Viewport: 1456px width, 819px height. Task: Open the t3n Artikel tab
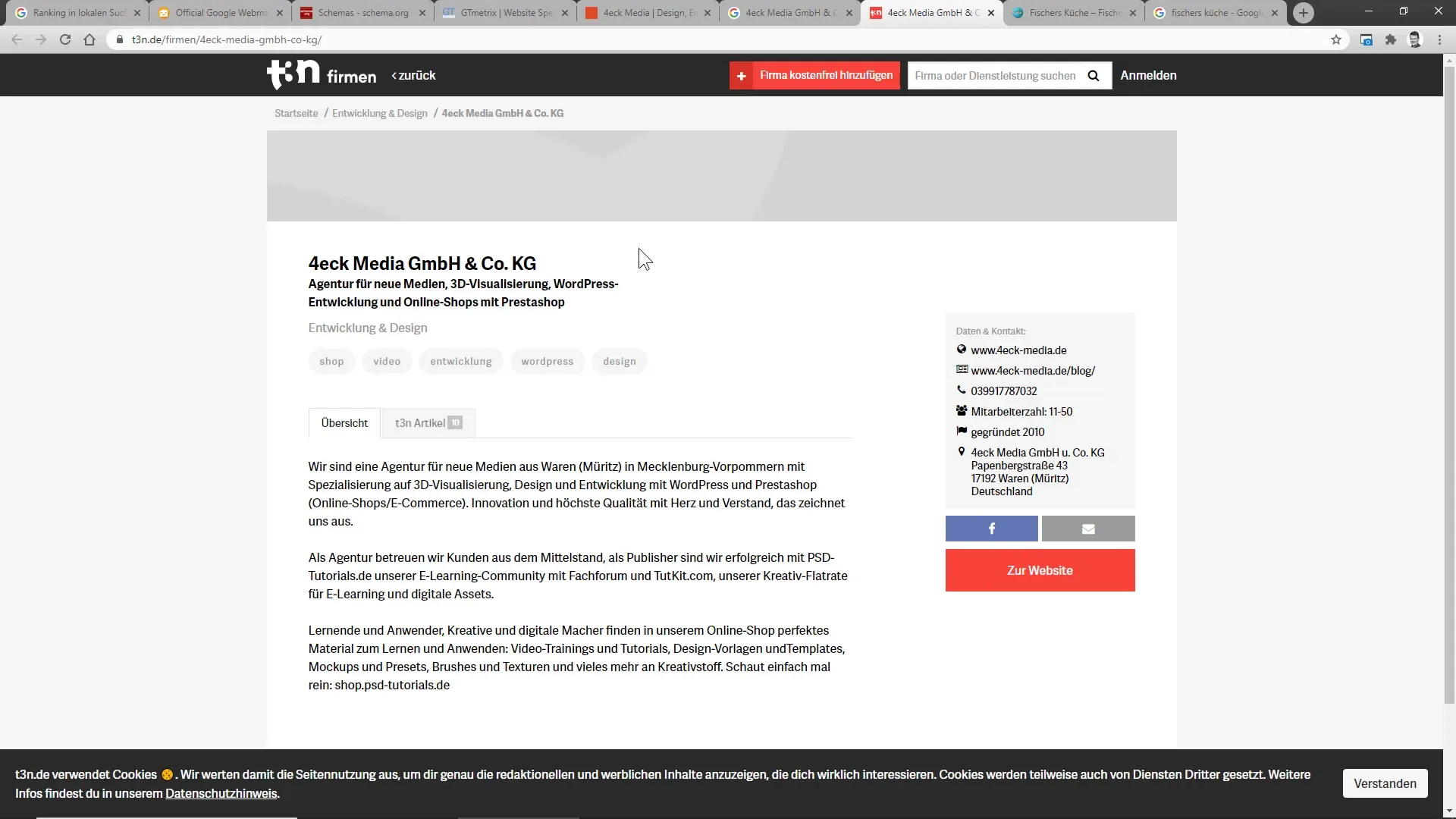428,423
